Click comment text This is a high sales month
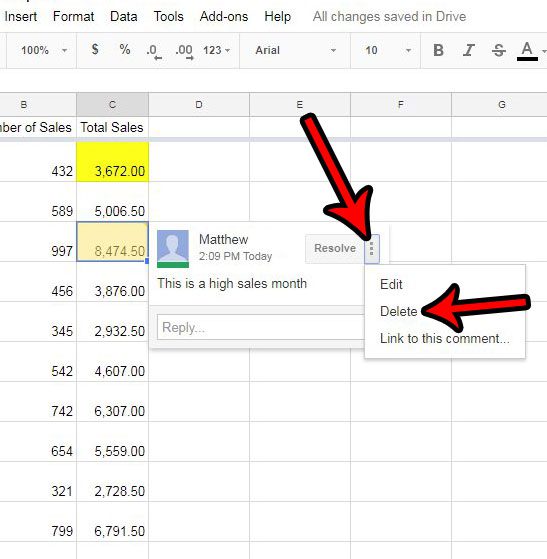 tap(232, 284)
